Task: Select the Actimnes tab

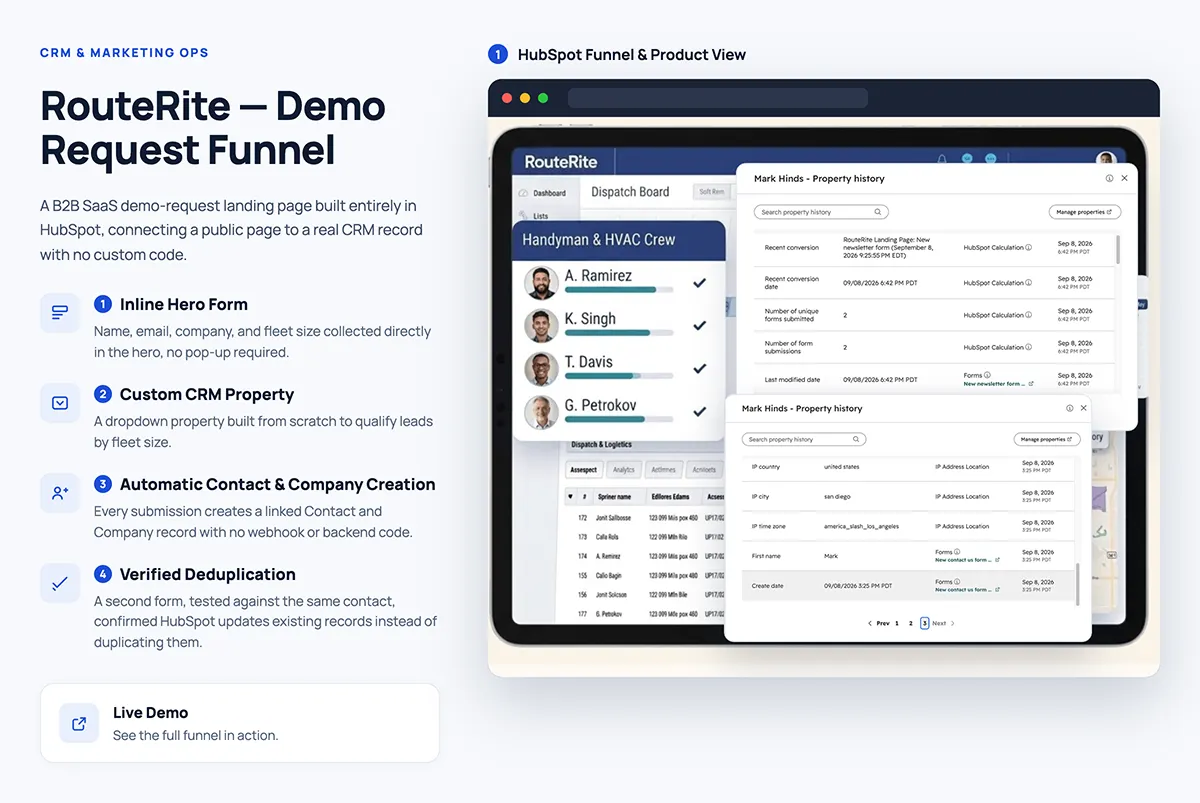Action: point(663,469)
